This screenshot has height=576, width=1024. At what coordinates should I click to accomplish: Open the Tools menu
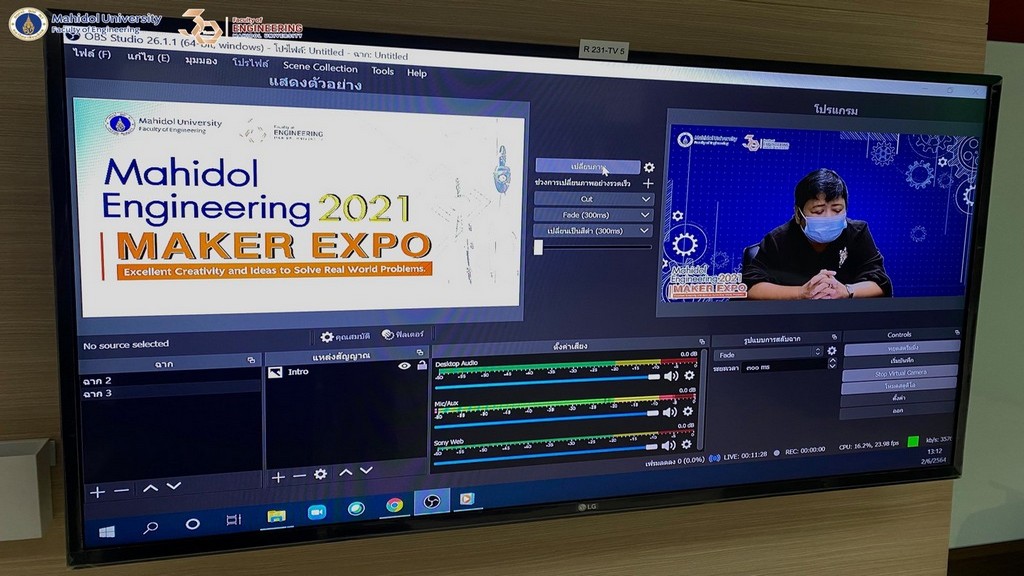point(382,71)
